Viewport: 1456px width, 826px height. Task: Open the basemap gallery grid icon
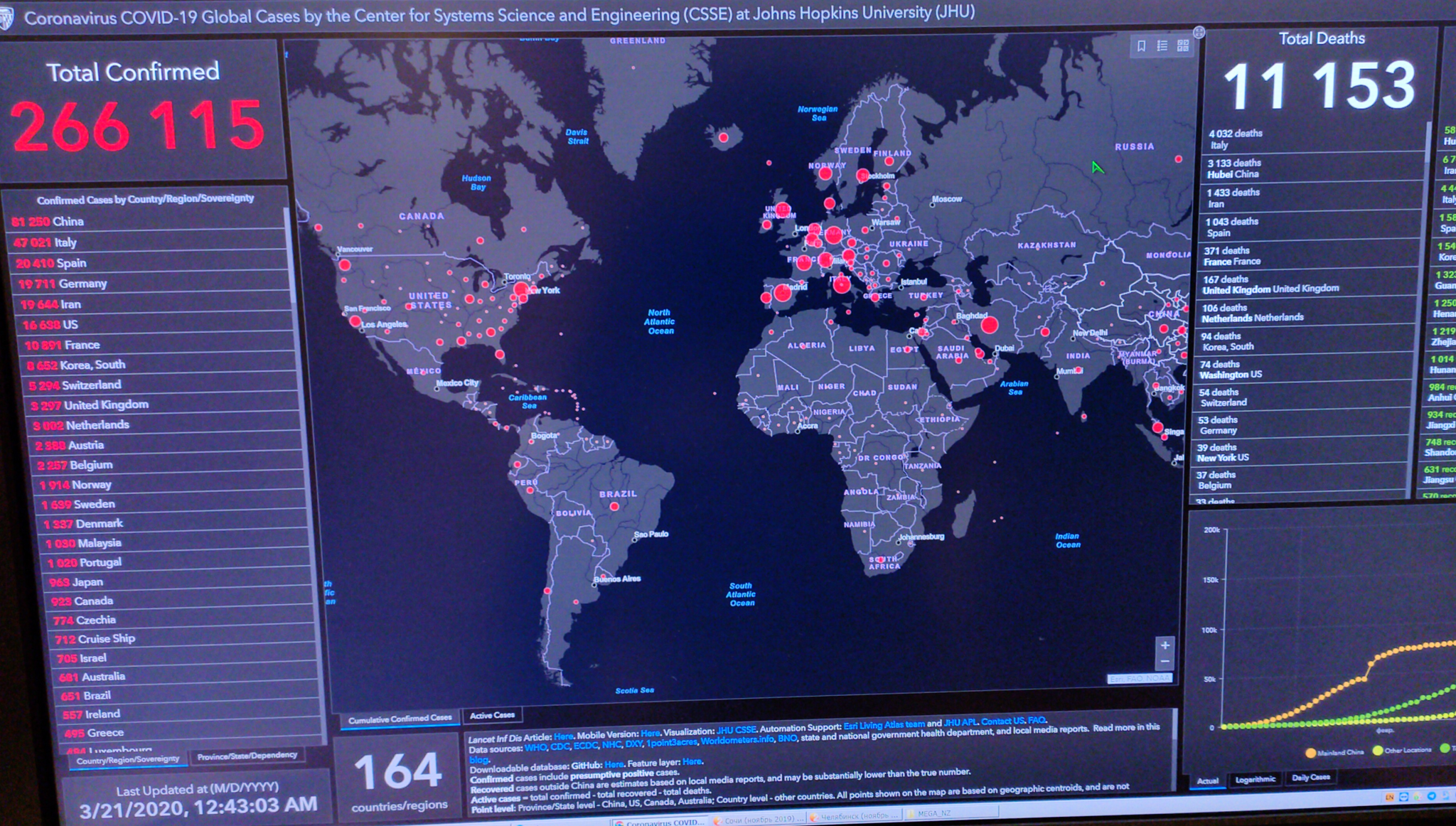[x=1183, y=46]
